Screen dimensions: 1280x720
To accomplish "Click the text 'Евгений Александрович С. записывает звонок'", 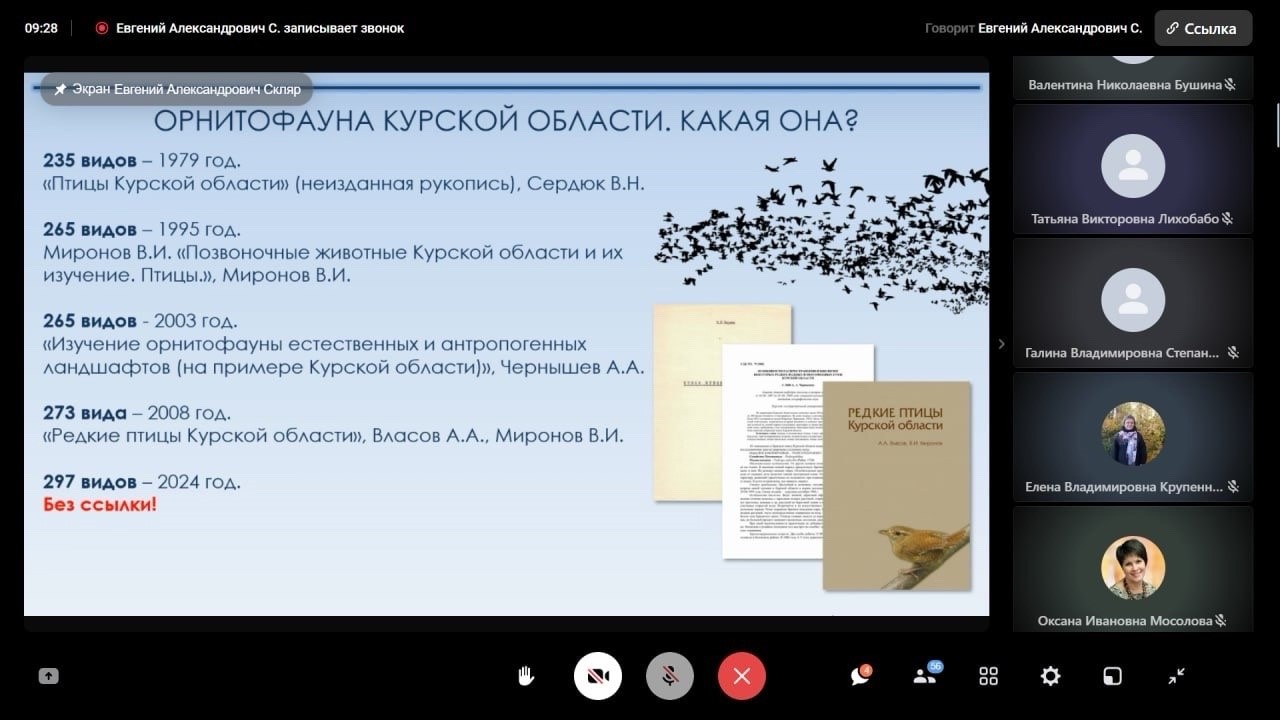I will (x=260, y=28).
